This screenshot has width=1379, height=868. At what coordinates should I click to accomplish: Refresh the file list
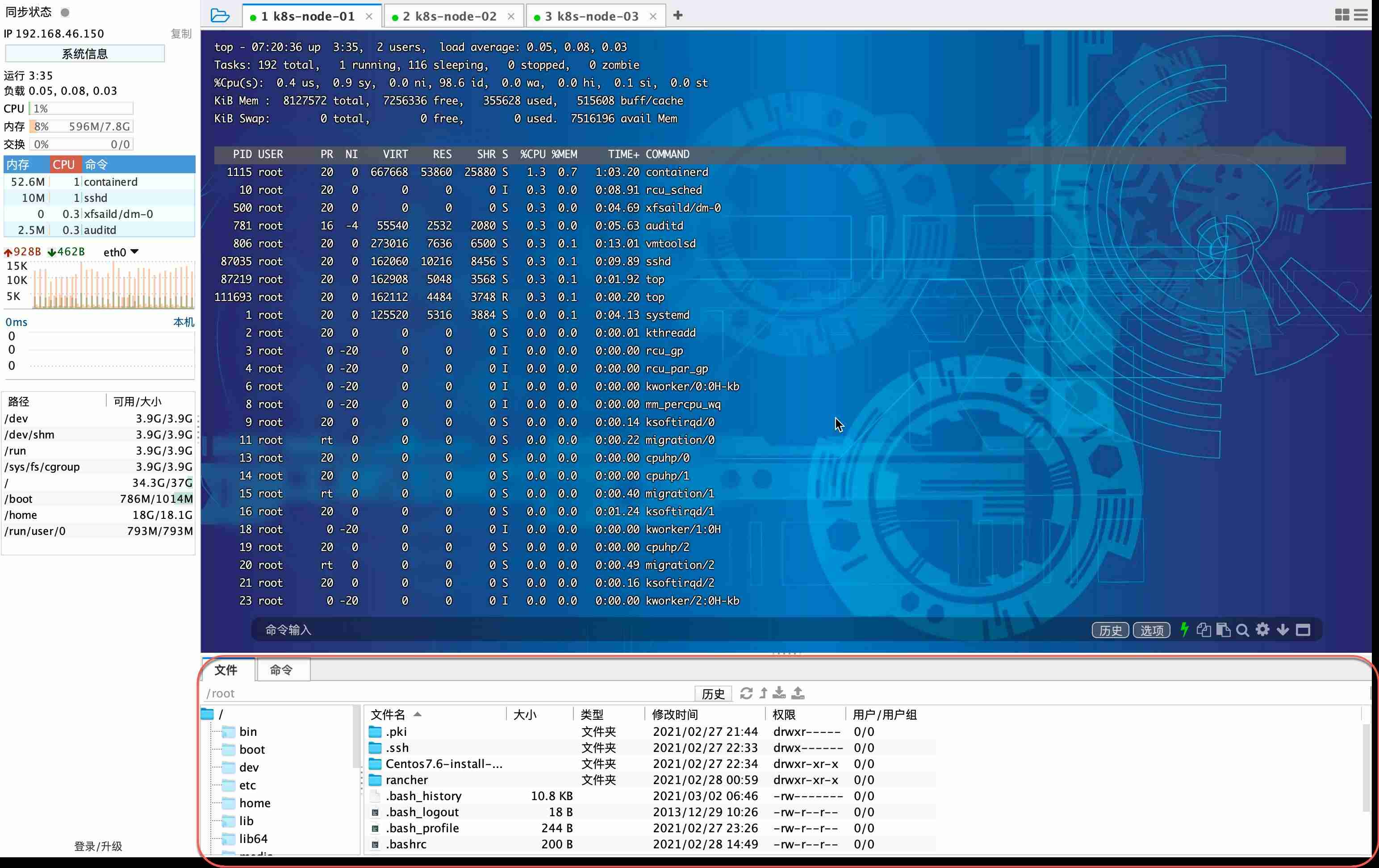746,693
